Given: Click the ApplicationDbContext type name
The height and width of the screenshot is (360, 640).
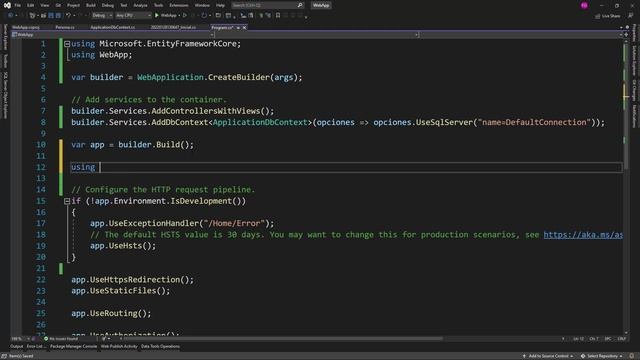Looking at the screenshot, I should 260,122.
